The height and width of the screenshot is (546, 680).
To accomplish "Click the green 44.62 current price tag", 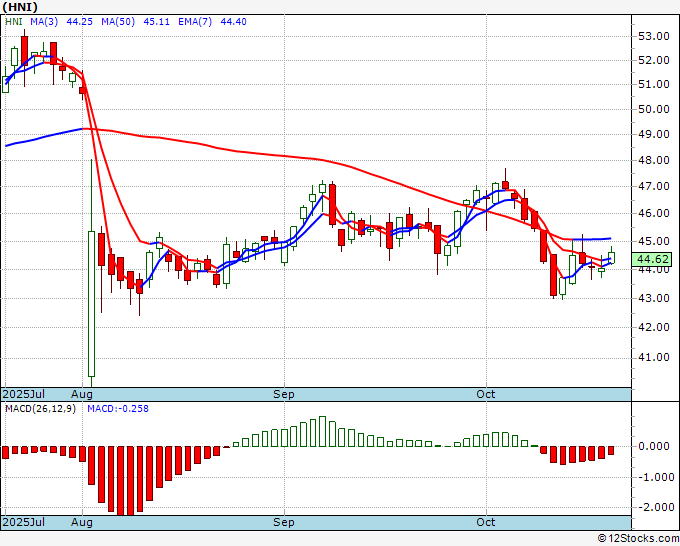I will pyautogui.click(x=652, y=259).
